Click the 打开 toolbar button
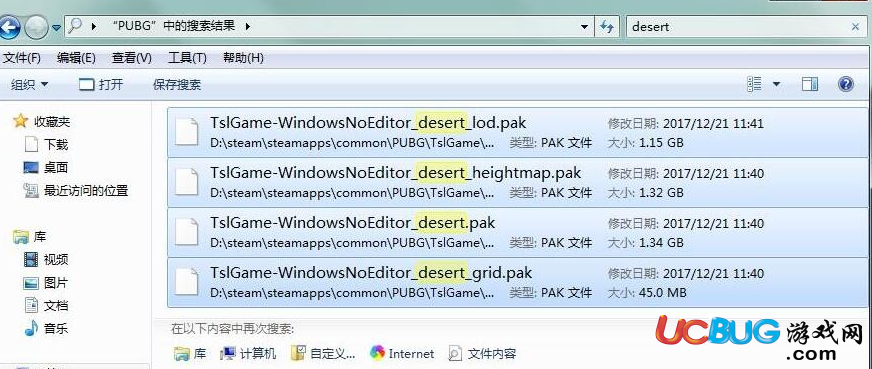Viewport: 872px width, 369px height. (101, 84)
